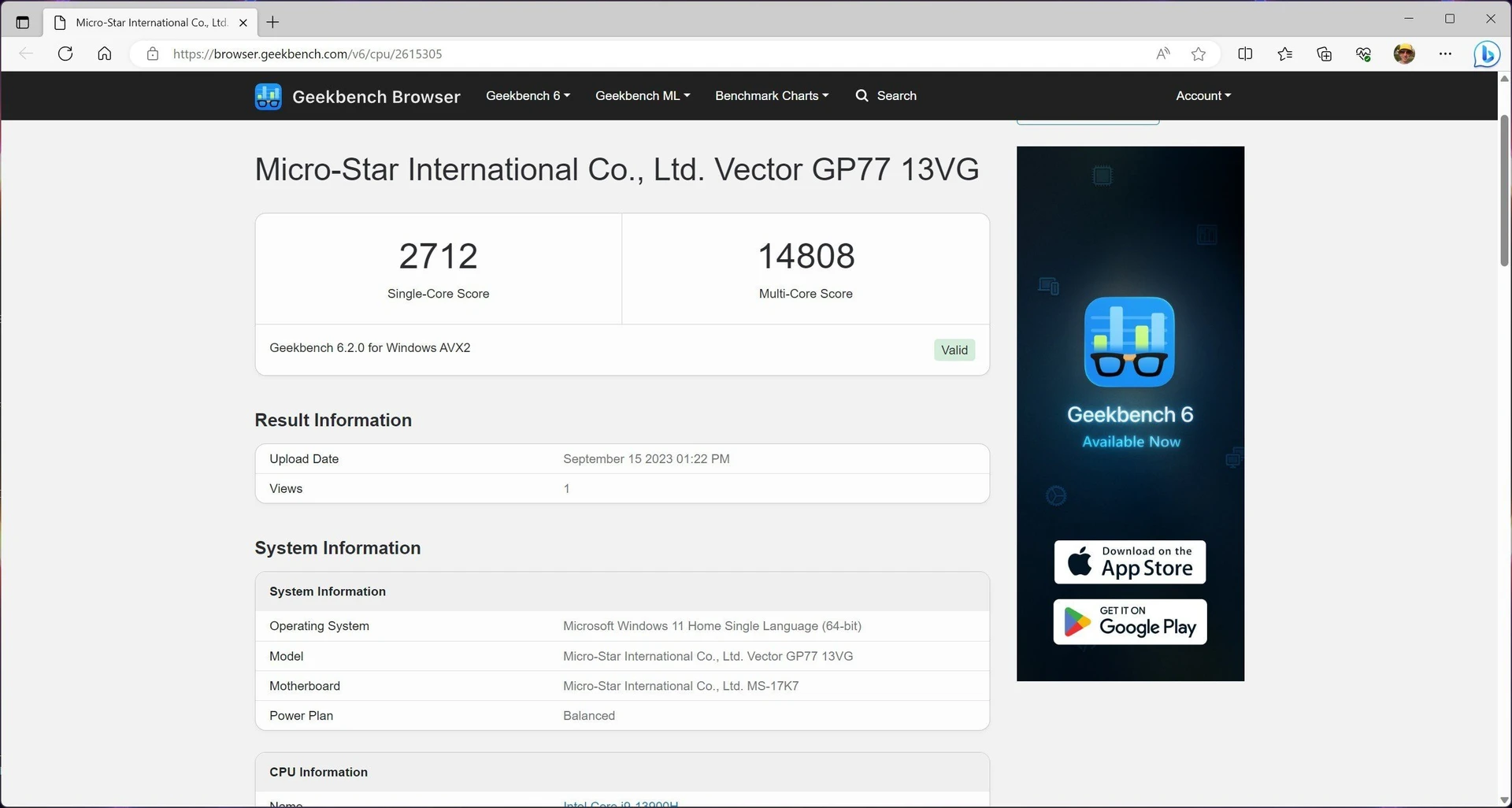Click Model value Vector GP77 13VG
The image size is (1512, 808).
[x=708, y=656]
